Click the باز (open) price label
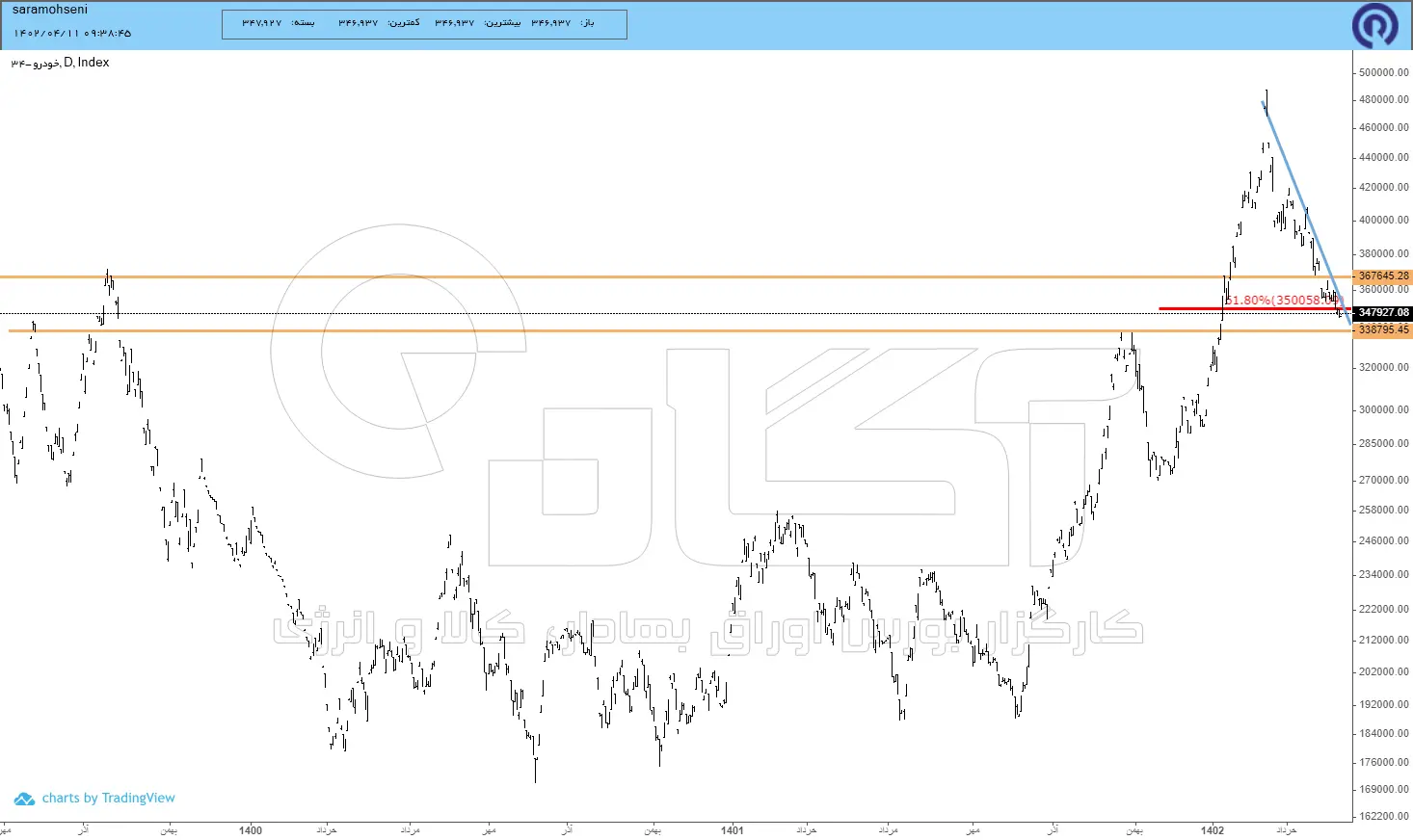 [588, 22]
